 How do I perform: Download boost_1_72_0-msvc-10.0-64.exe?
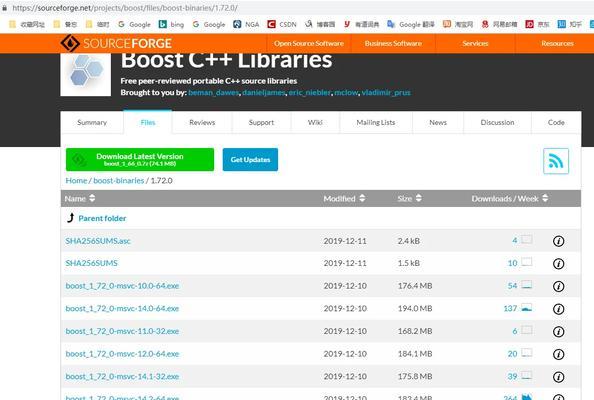(122, 286)
